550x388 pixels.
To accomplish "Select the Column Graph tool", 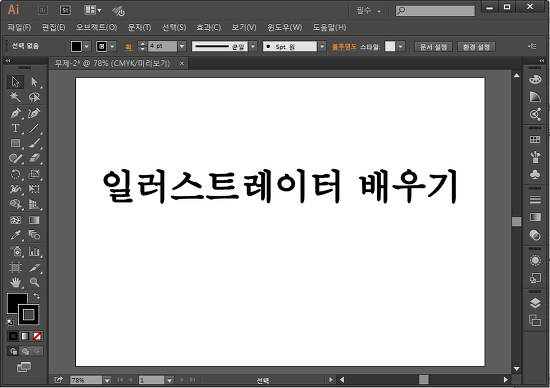I will [x=34, y=252].
